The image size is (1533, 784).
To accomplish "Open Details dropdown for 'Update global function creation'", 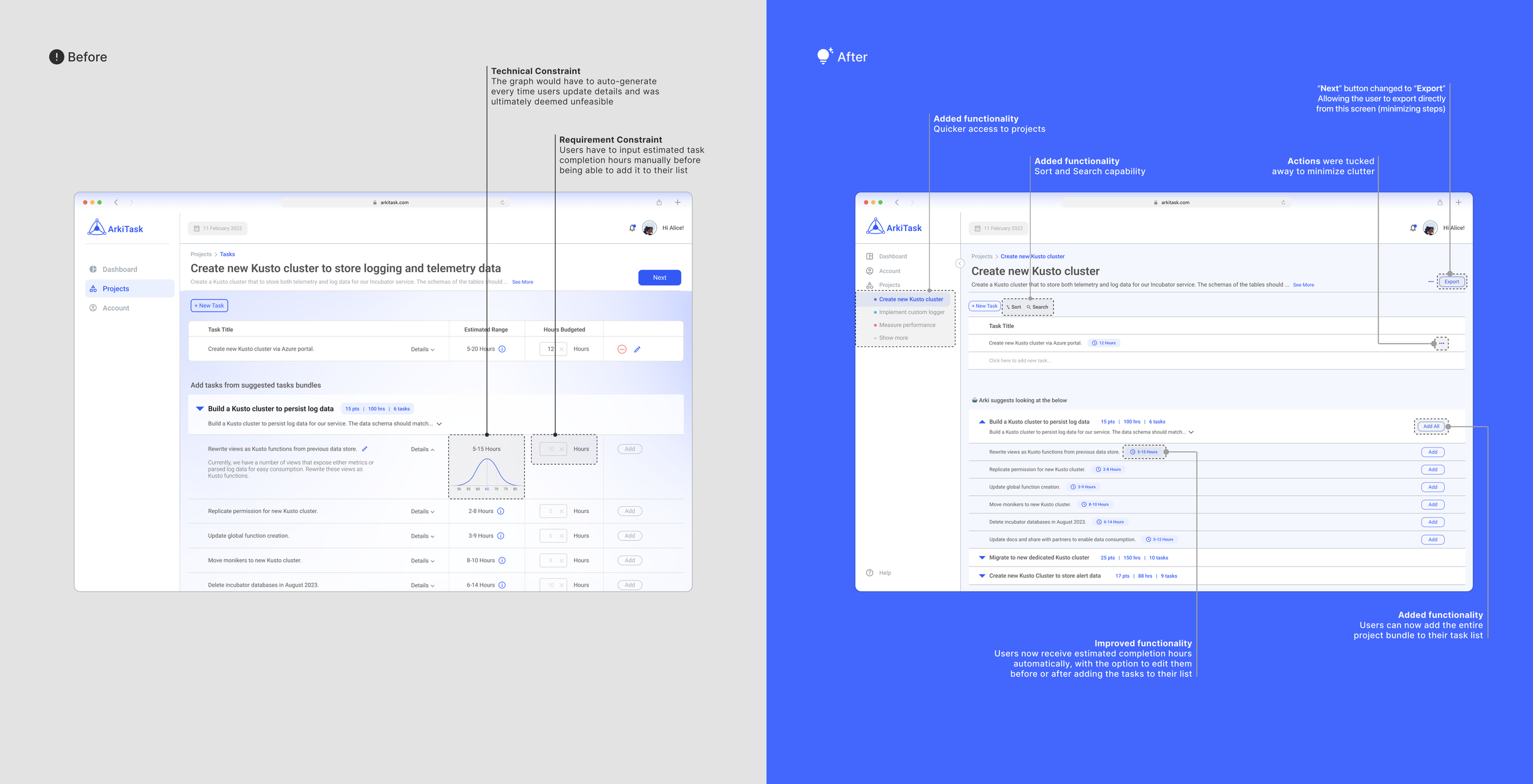I will pos(422,536).
